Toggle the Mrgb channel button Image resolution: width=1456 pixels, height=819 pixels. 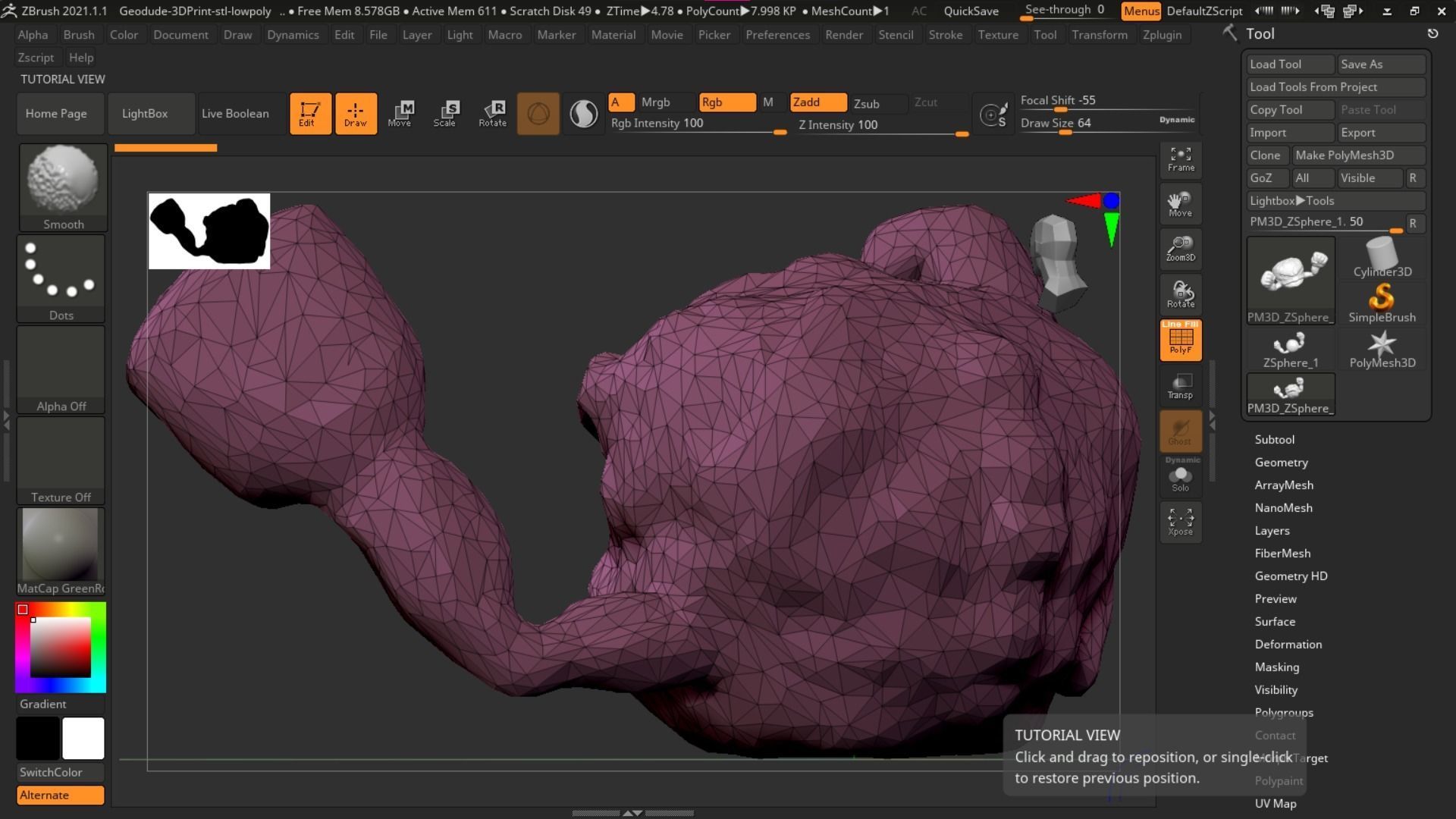pos(666,102)
